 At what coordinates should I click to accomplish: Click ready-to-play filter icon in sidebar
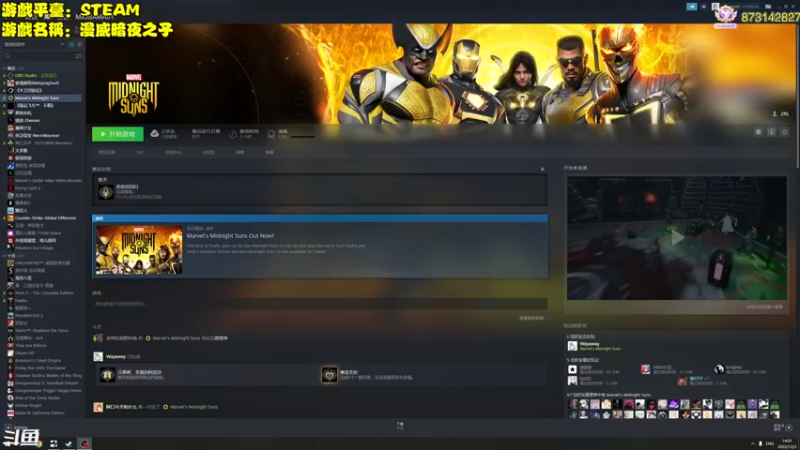coord(79,44)
